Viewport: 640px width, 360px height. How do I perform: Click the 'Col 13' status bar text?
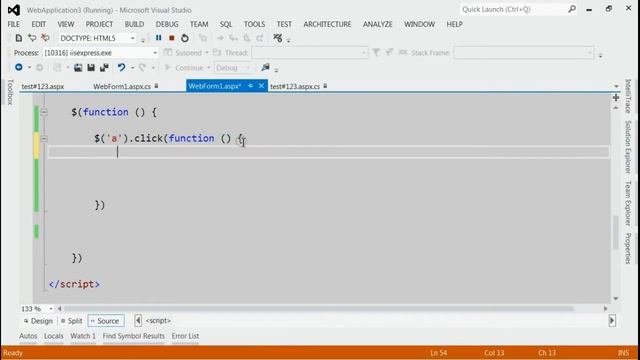coord(494,353)
